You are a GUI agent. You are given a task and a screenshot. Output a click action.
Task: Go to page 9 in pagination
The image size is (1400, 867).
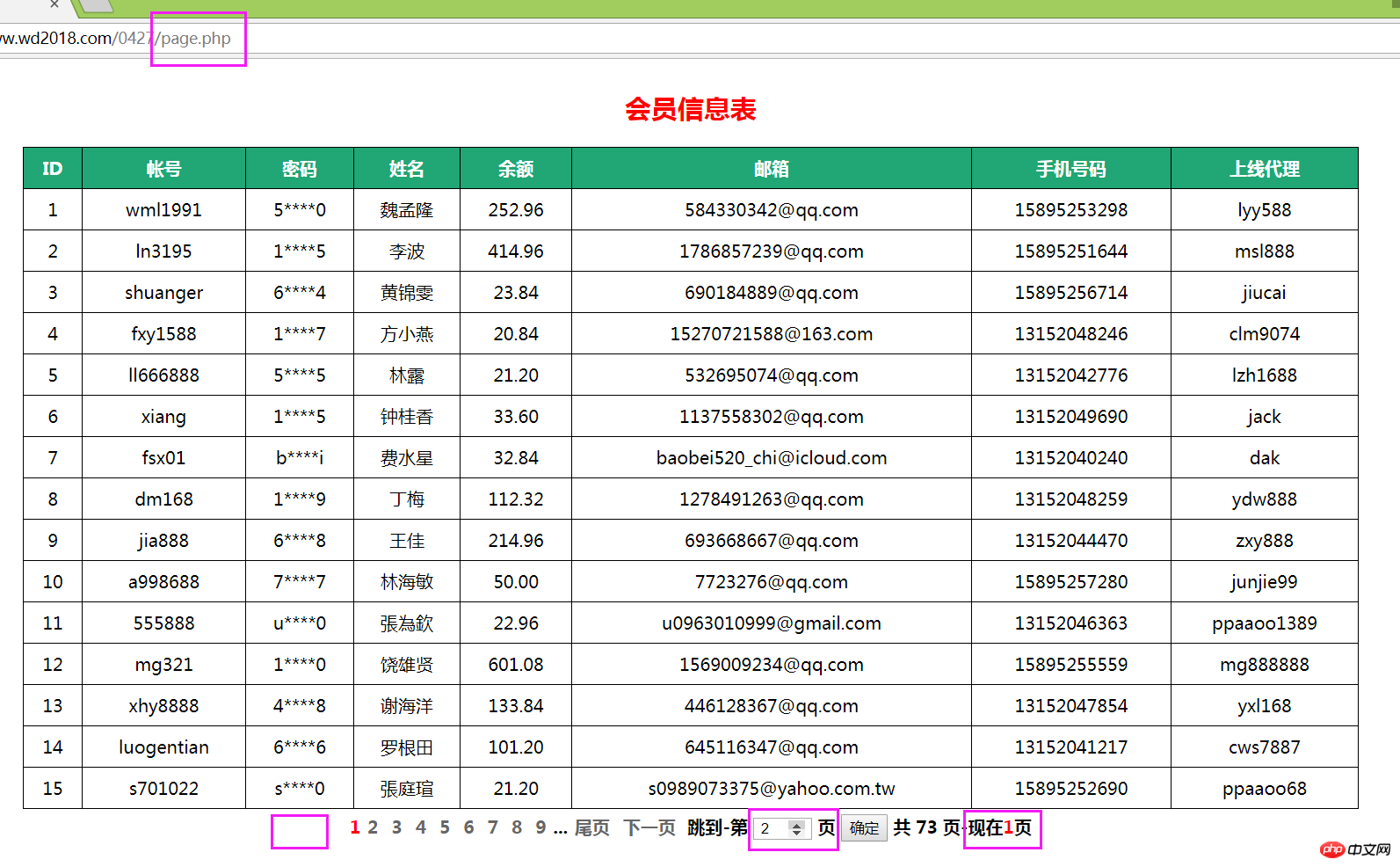[540, 827]
